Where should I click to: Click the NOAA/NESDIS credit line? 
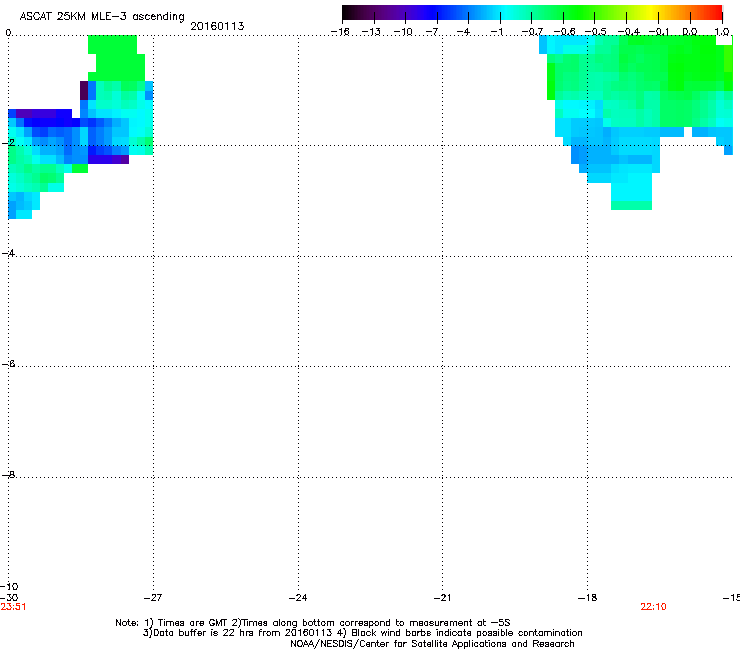pyautogui.click(x=432, y=644)
